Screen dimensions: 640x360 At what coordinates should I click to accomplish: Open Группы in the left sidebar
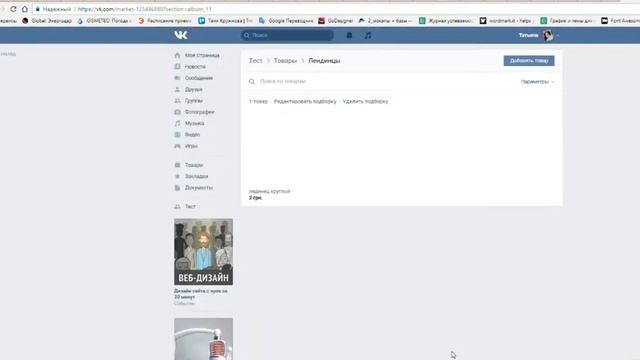pos(189,100)
